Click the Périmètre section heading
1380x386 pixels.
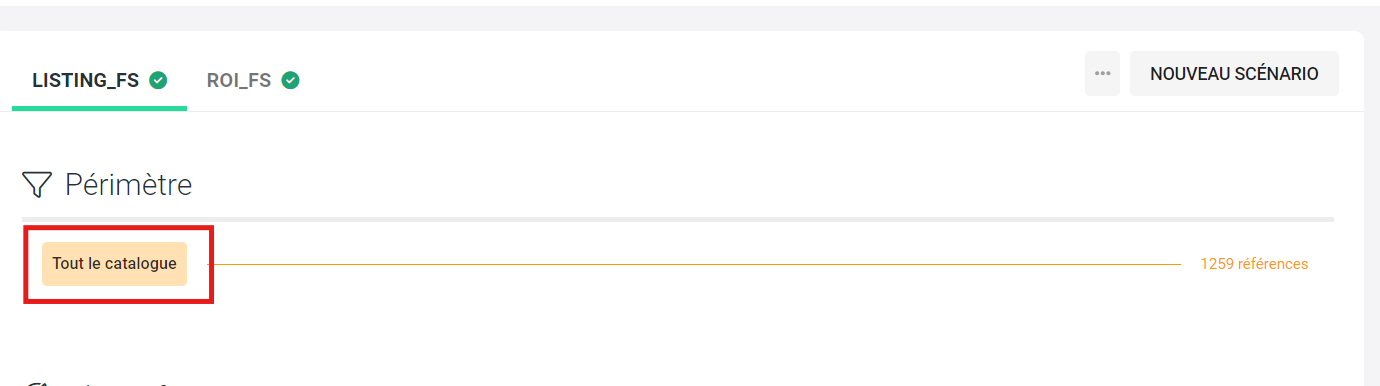click(128, 185)
